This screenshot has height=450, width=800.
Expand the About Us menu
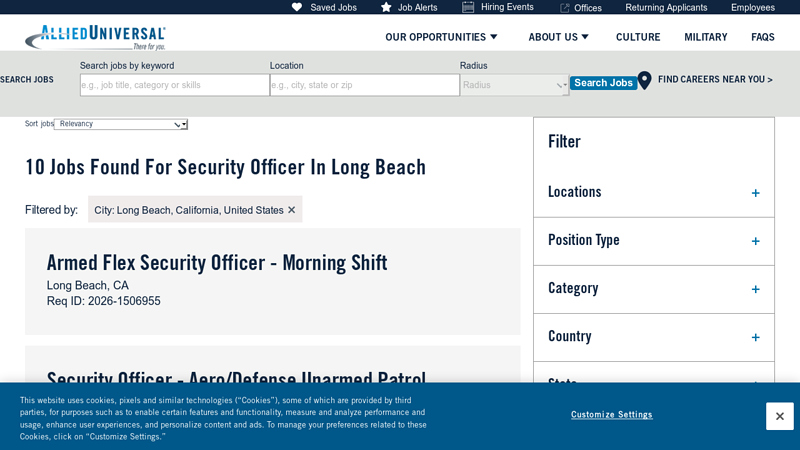558,37
